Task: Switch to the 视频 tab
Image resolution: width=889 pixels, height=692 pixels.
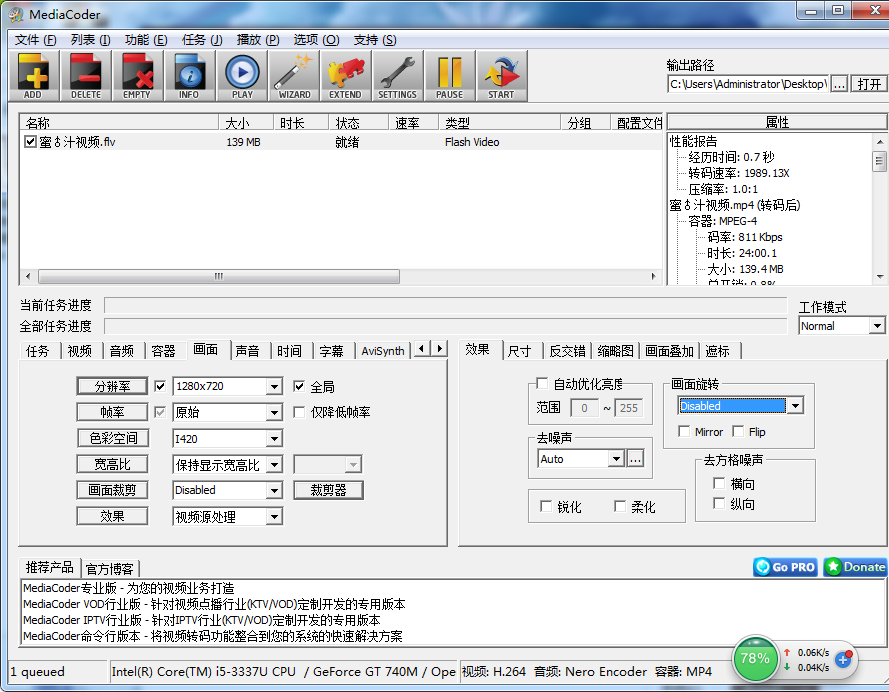Action: click(x=80, y=351)
